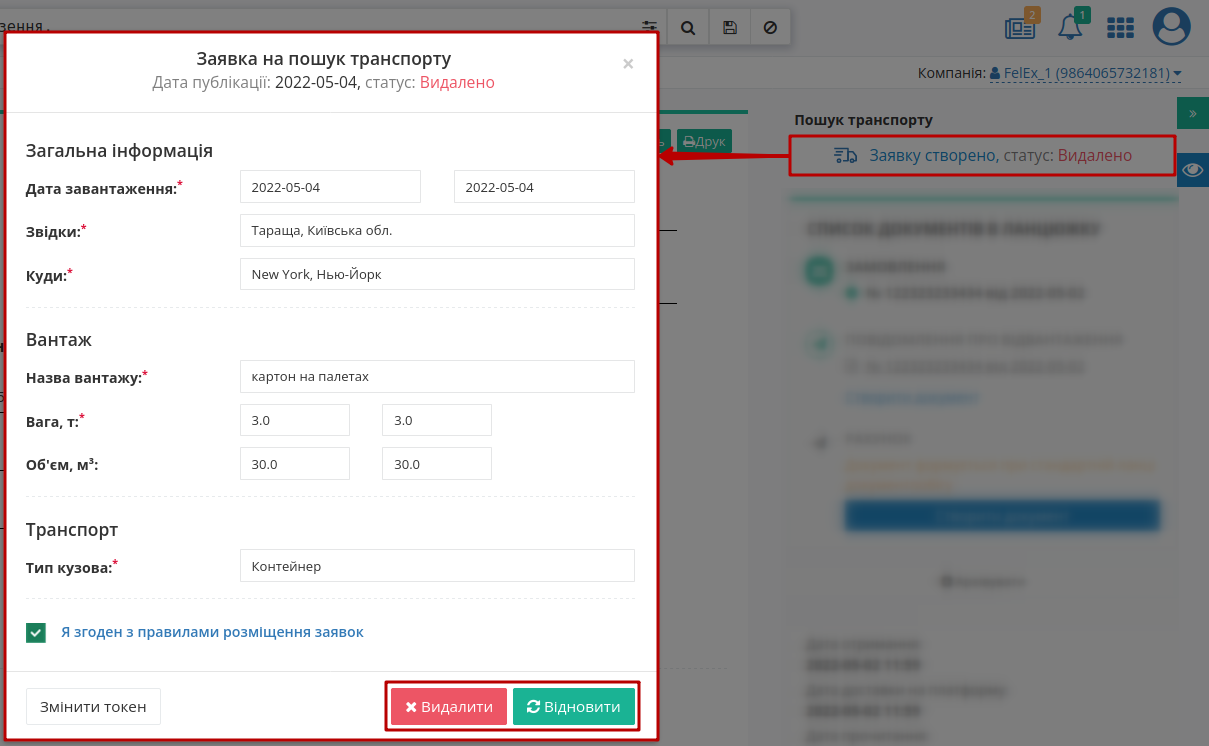Open the user profile avatar
This screenshot has width=1209, height=746.
tap(1172, 27)
